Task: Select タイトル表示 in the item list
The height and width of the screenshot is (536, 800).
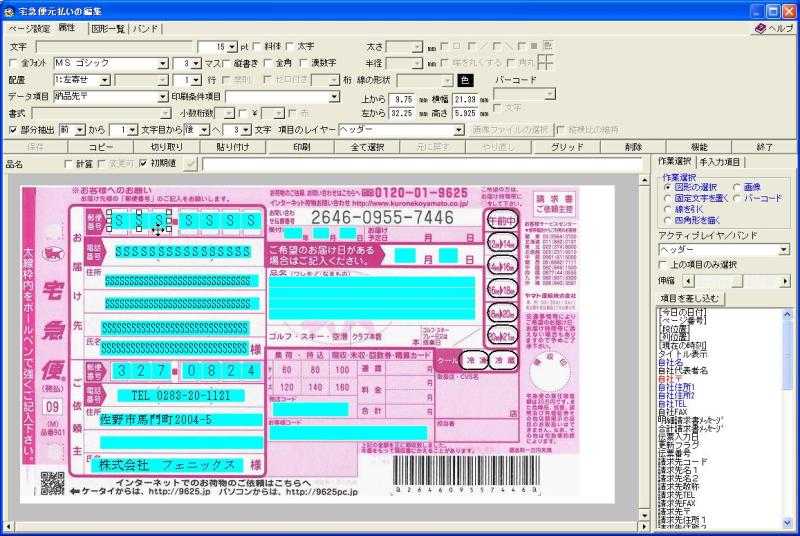Action: [683, 354]
